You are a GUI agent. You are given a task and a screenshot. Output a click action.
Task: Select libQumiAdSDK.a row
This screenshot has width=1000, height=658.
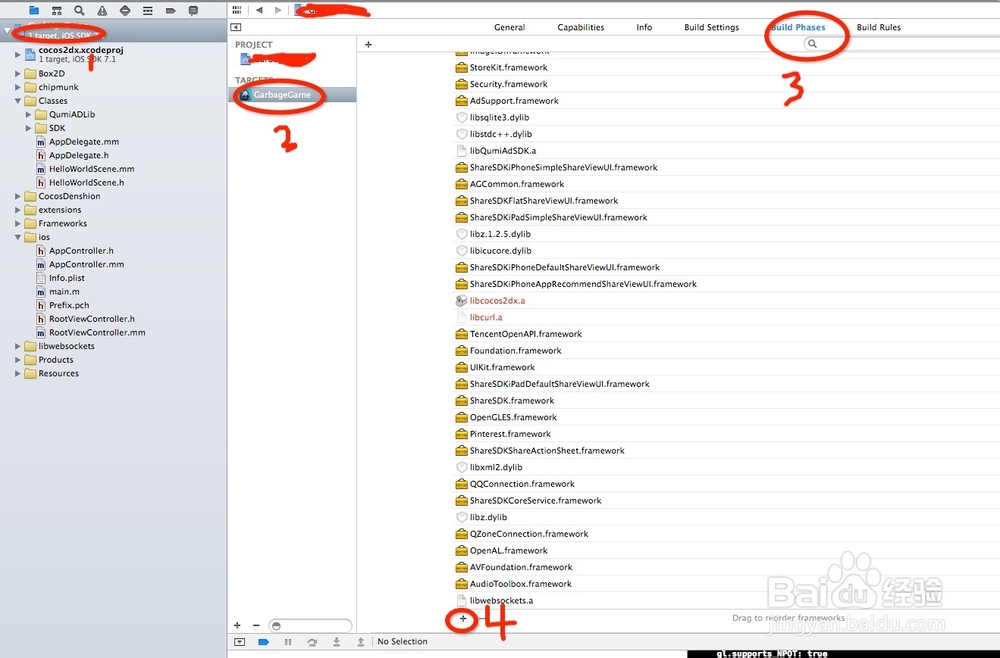[x=726, y=150]
